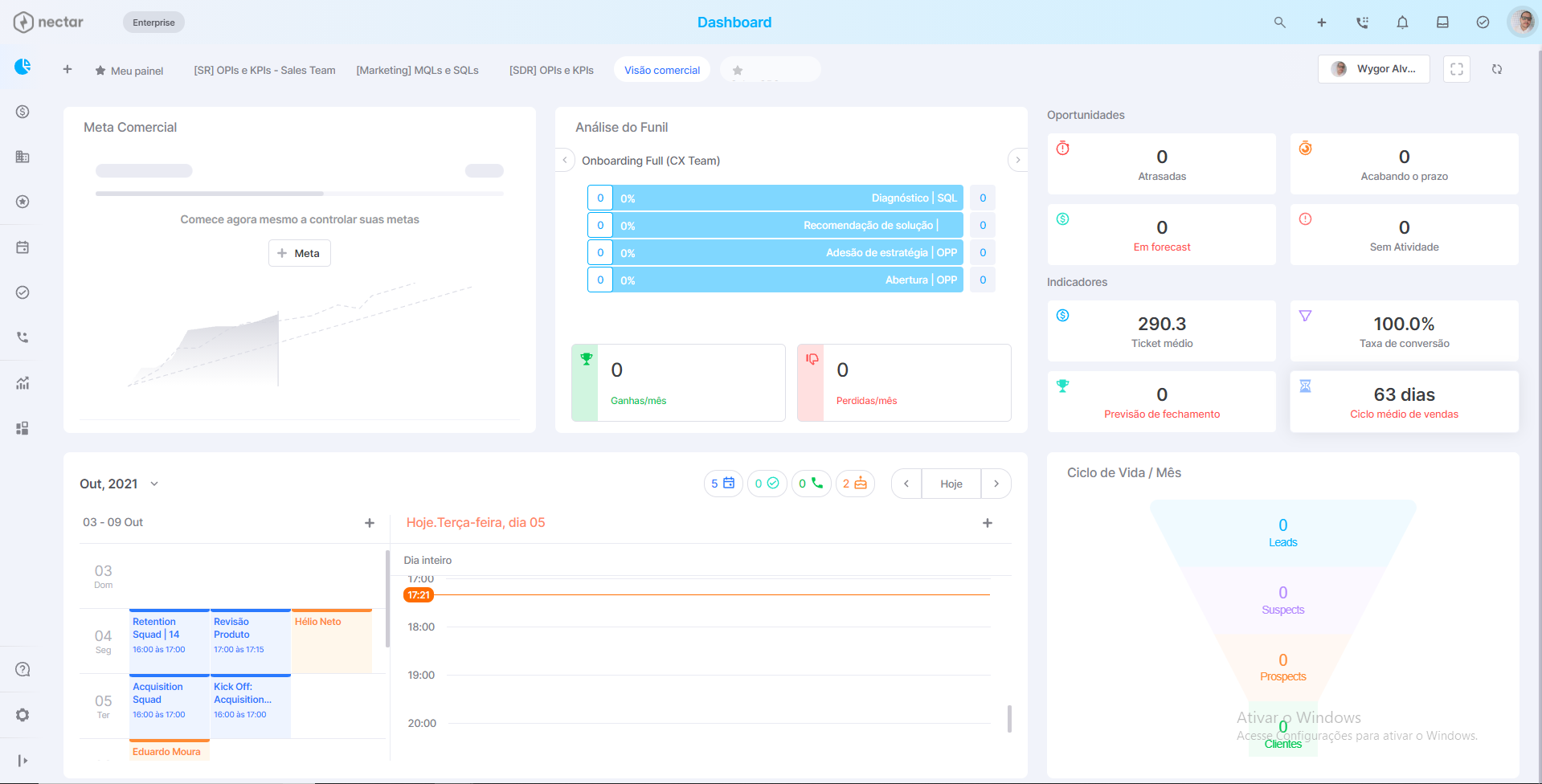The image size is (1542, 784).
Task: Select the dashboard pie chart sidebar icon
Action: 22,67
